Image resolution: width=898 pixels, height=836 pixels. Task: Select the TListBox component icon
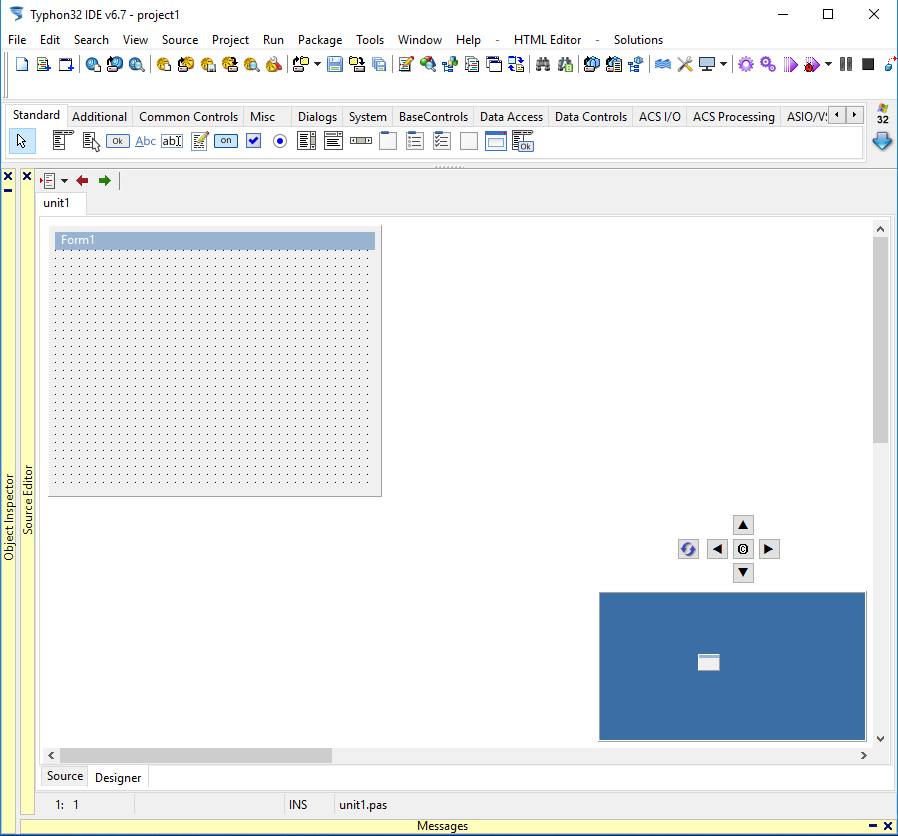306,141
